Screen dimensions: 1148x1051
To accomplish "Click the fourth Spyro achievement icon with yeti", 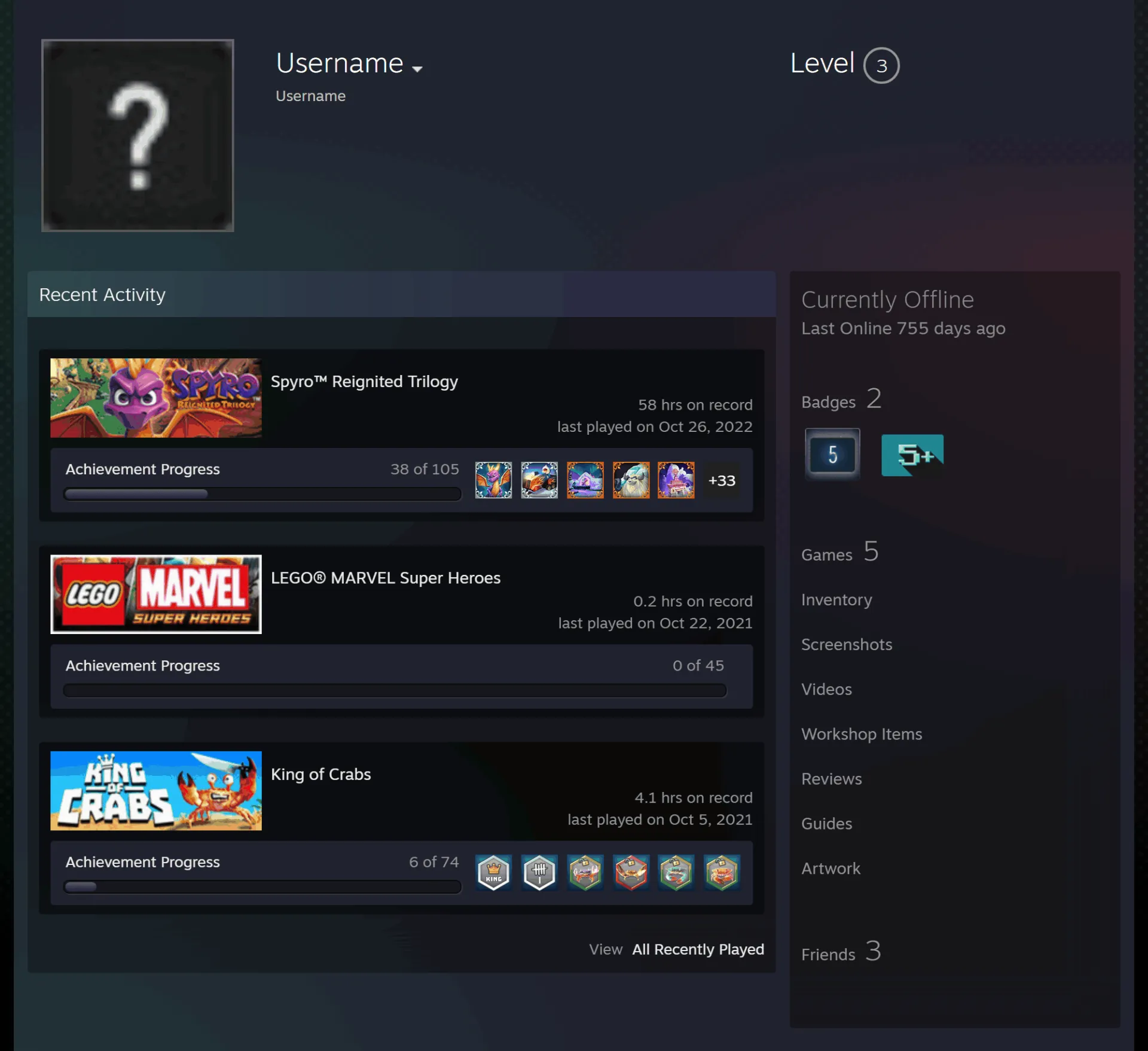I will pos(631,480).
